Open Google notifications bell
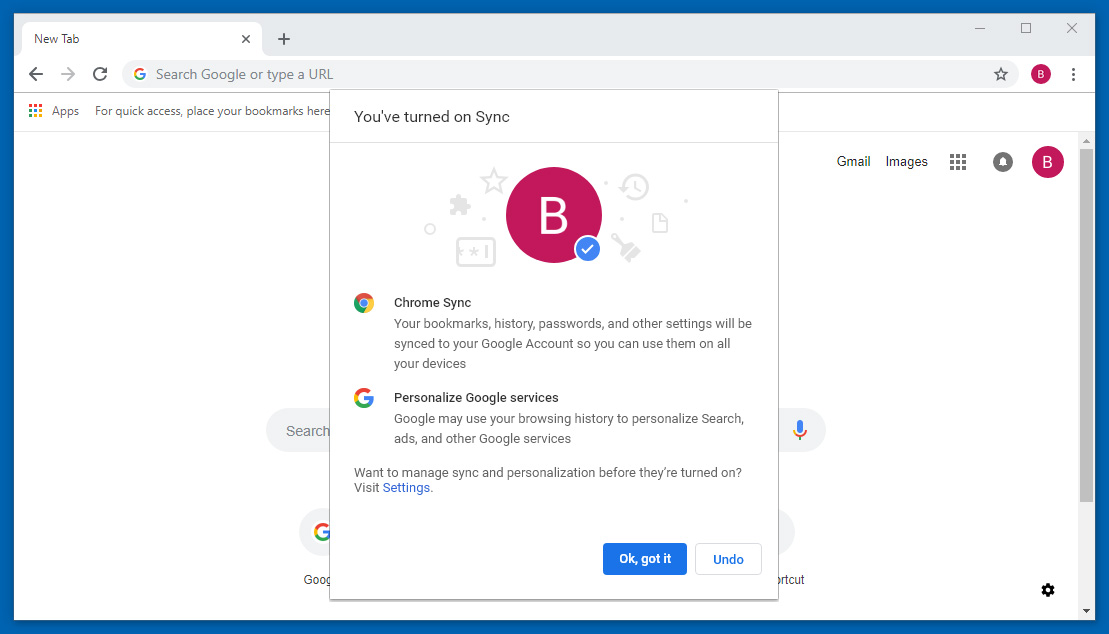Image resolution: width=1109 pixels, height=634 pixels. point(1002,162)
